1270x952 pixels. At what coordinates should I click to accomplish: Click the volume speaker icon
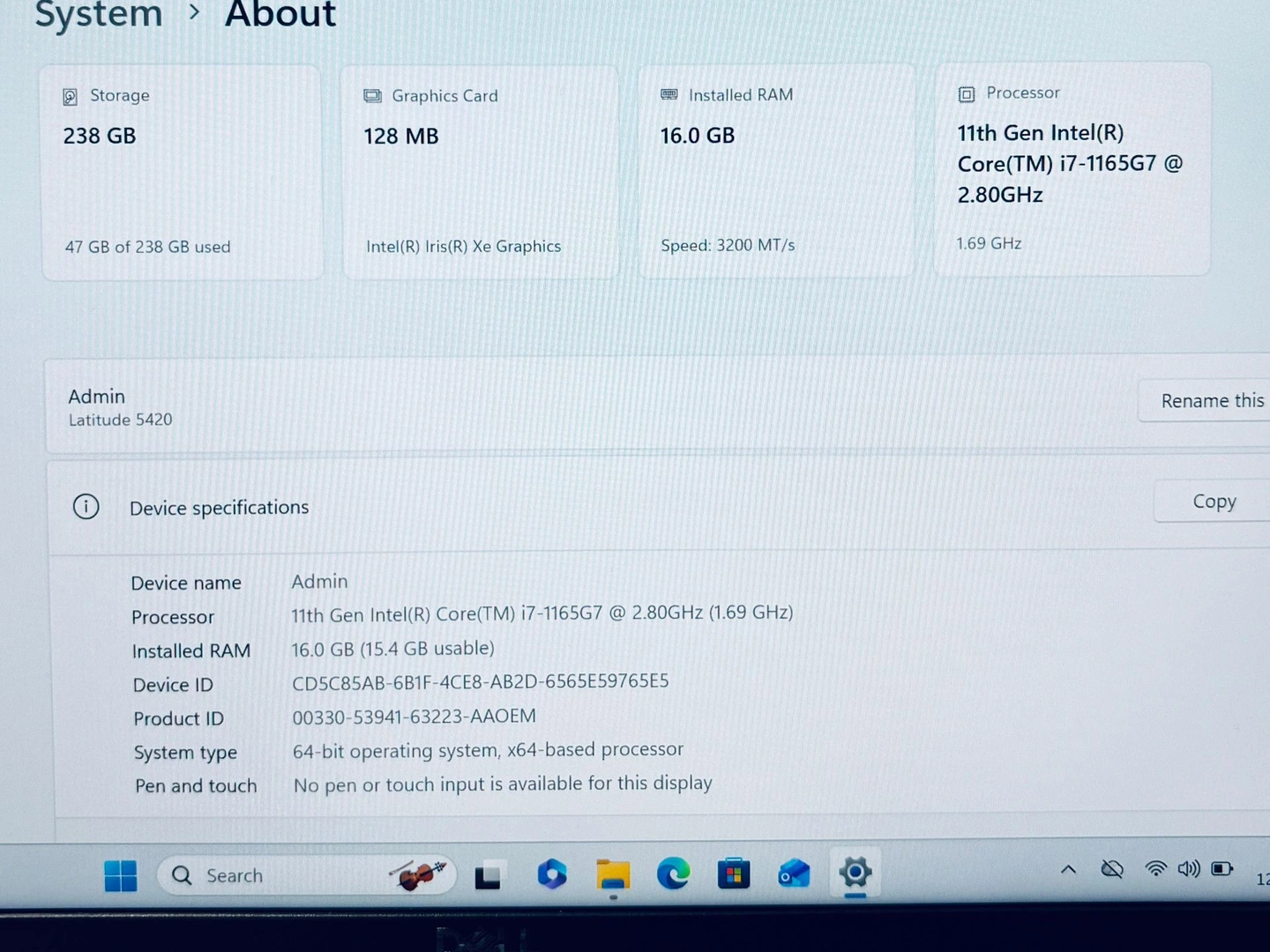(x=1189, y=869)
